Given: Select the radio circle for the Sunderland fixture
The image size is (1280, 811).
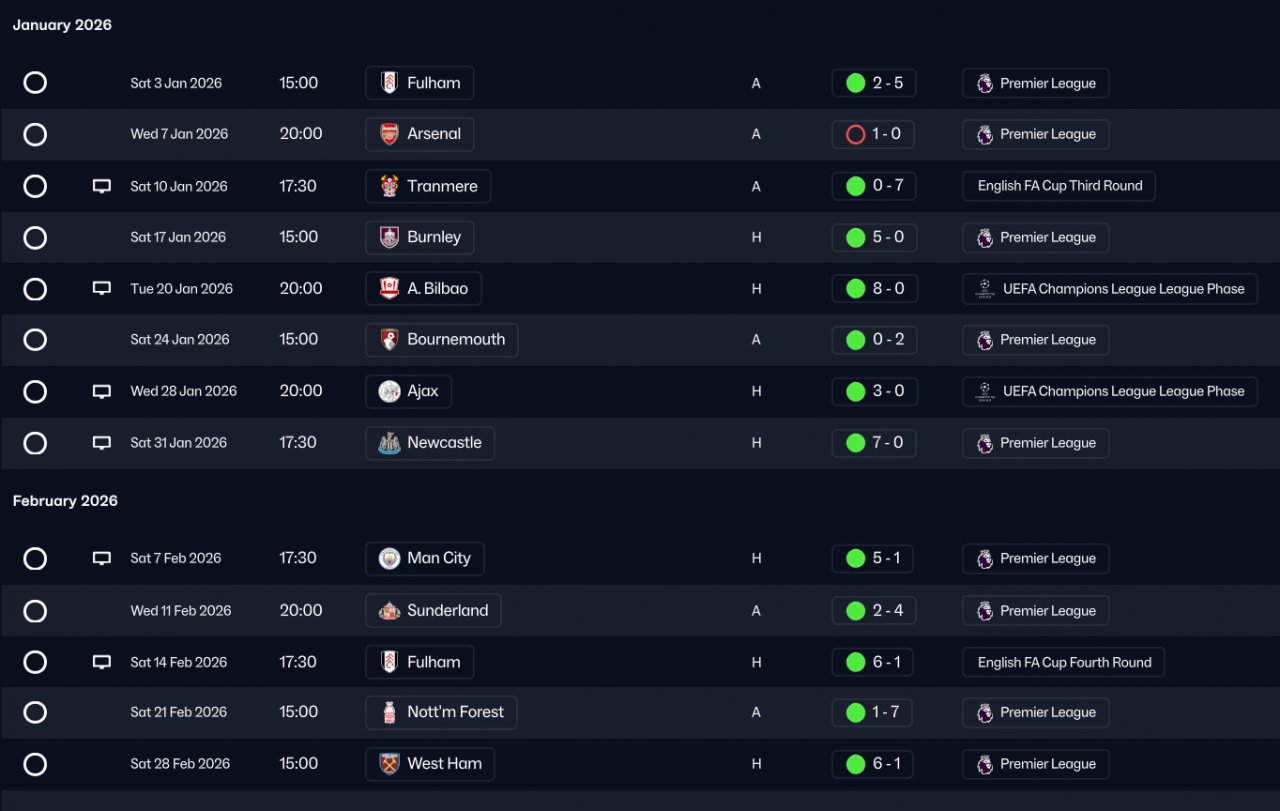Looking at the screenshot, I should point(35,611).
